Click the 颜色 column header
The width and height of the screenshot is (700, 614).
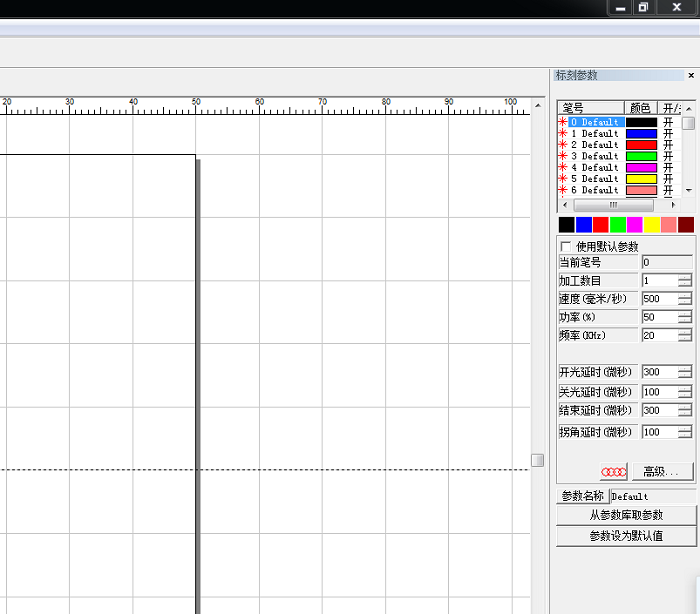point(639,107)
